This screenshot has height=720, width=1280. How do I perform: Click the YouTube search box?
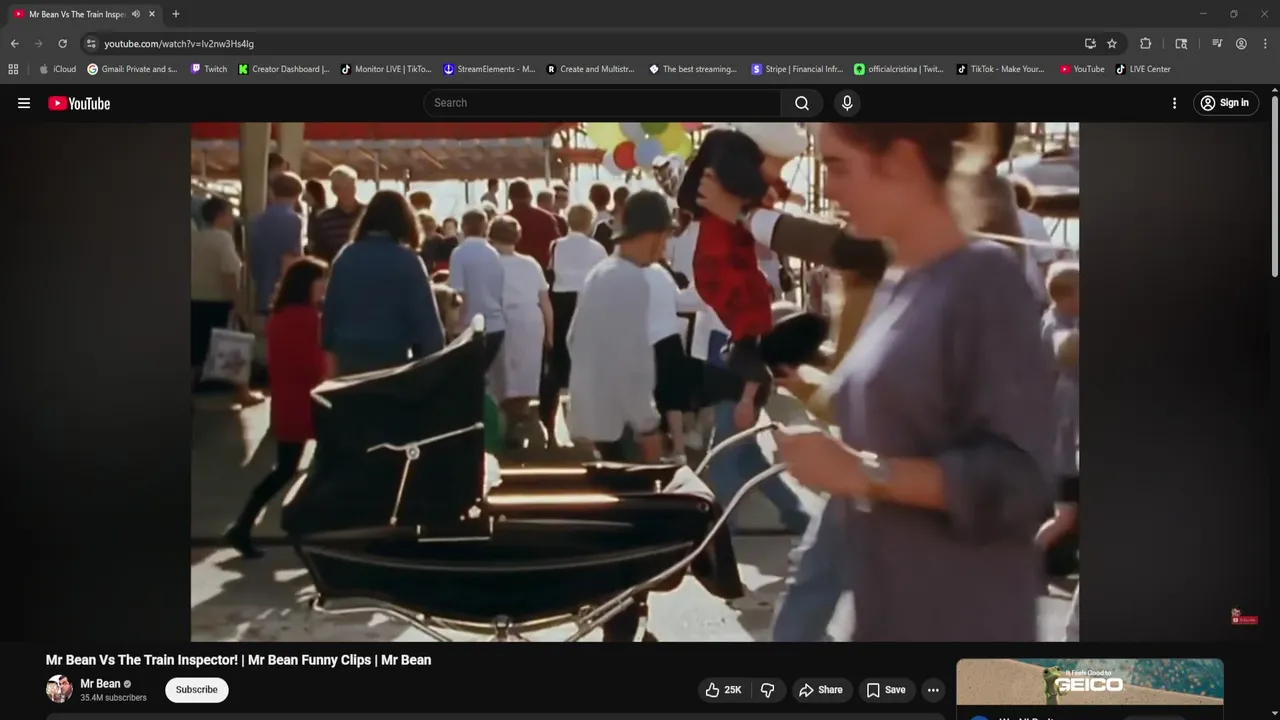(603, 103)
